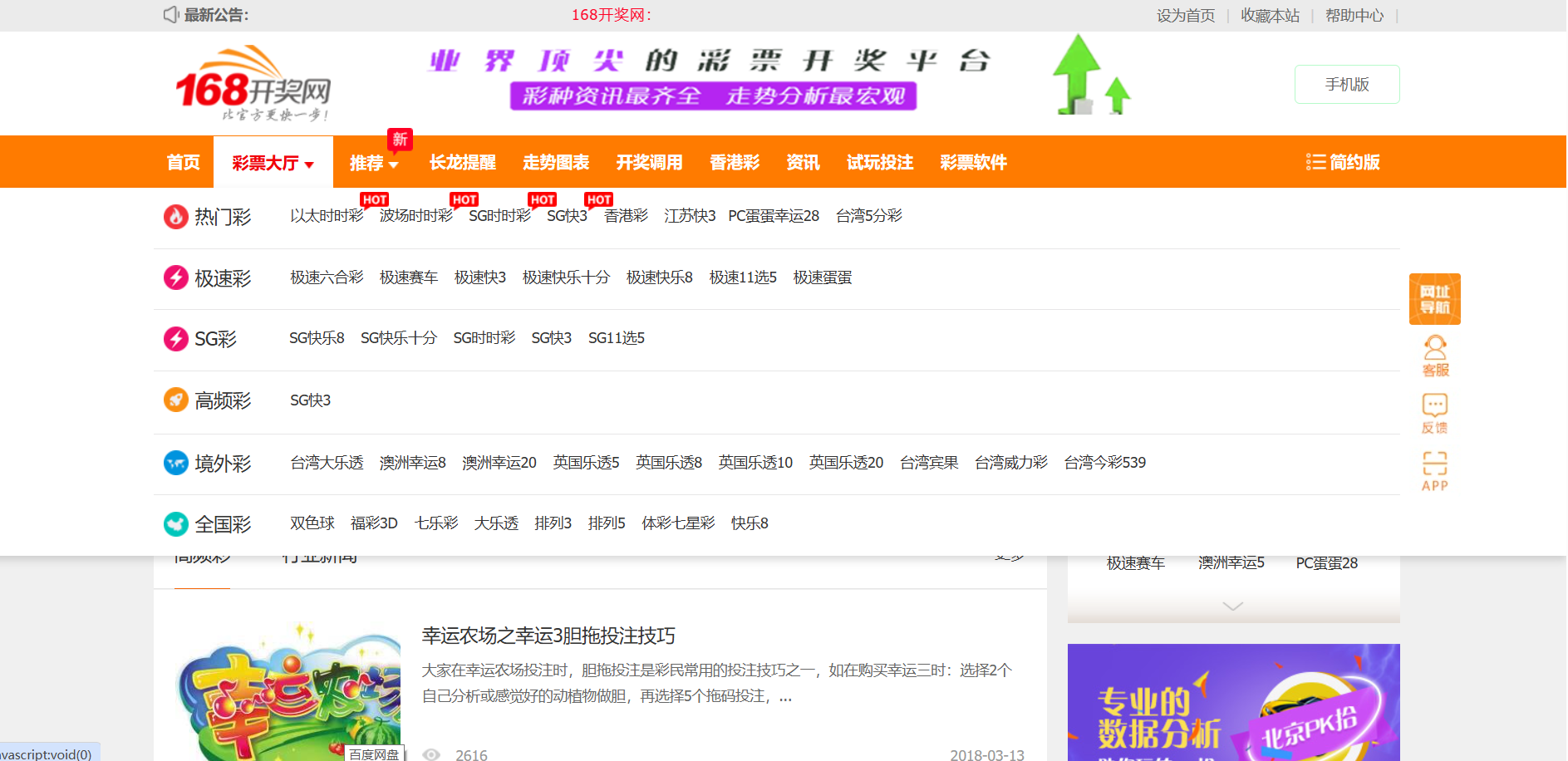Viewport: 1568px width, 761px height.
Task: Select 英国乐透5 link
Action: [x=587, y=463]
